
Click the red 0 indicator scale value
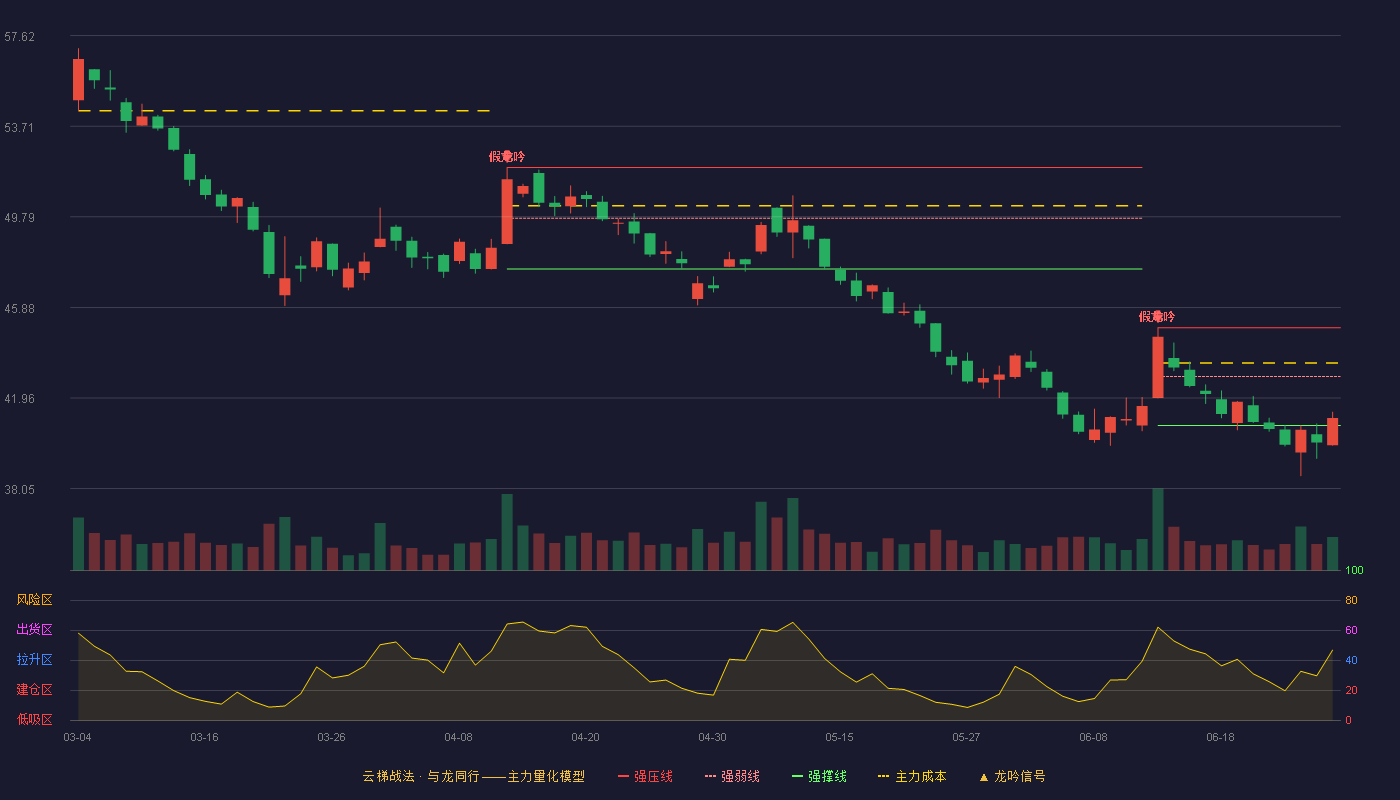(x=1348, y=720)
